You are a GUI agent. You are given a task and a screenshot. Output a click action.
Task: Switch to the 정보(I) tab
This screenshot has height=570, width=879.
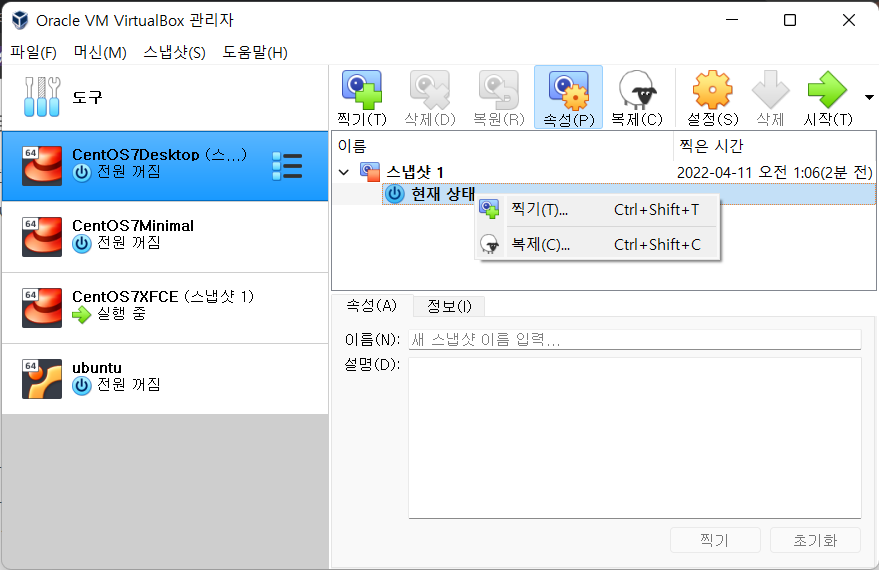coord(449,306)
